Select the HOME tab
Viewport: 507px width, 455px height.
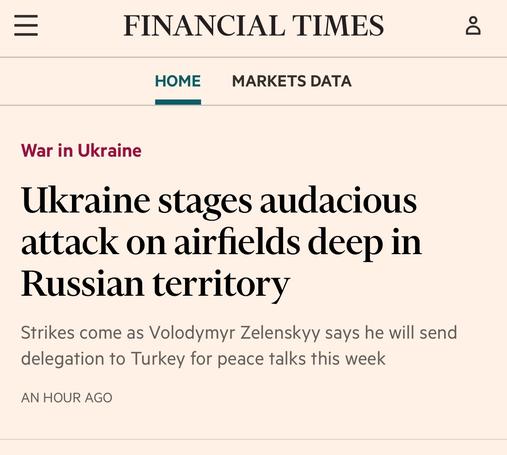pos(178,81)
